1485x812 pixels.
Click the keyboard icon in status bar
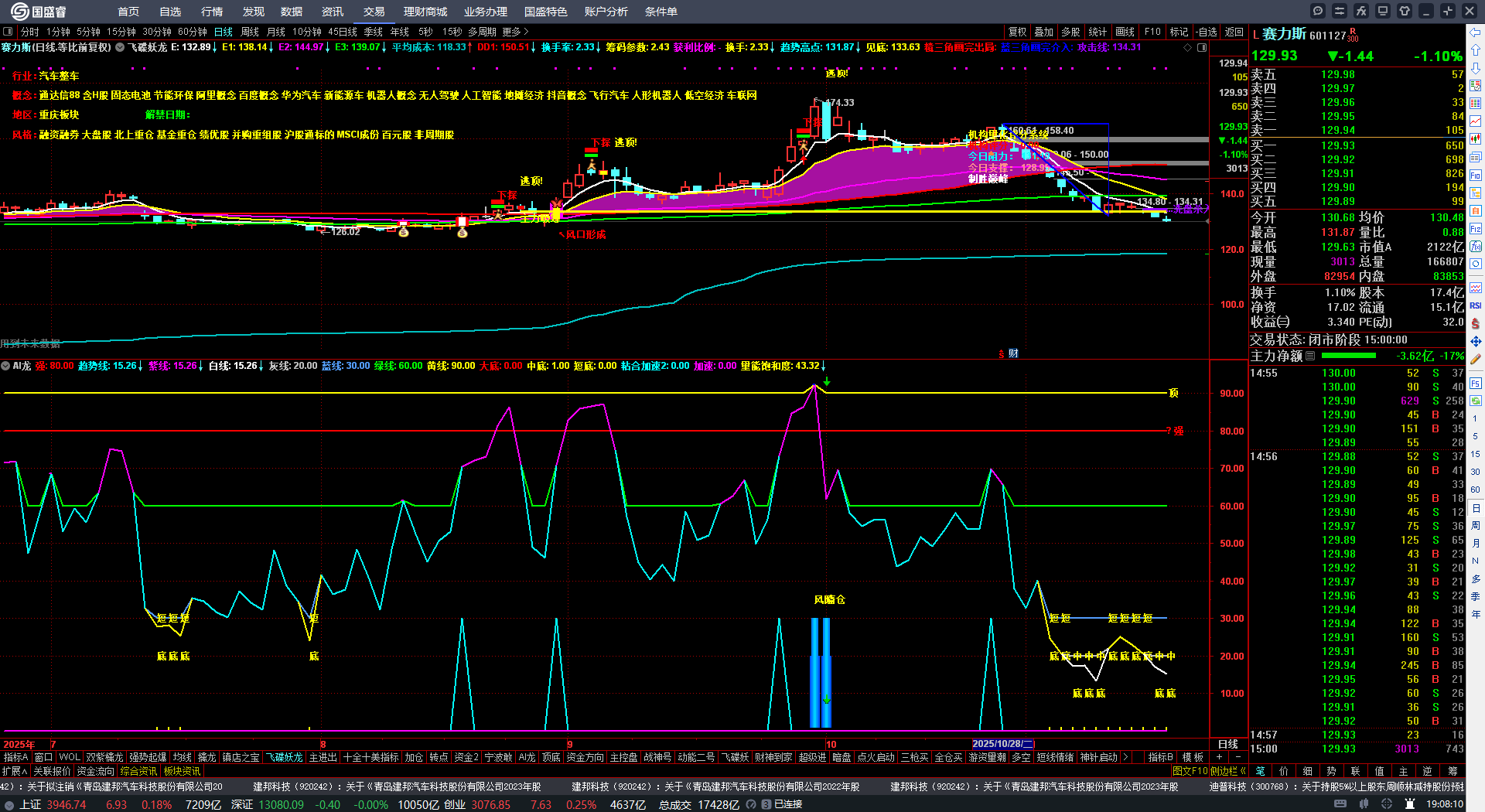(1340, 804)
